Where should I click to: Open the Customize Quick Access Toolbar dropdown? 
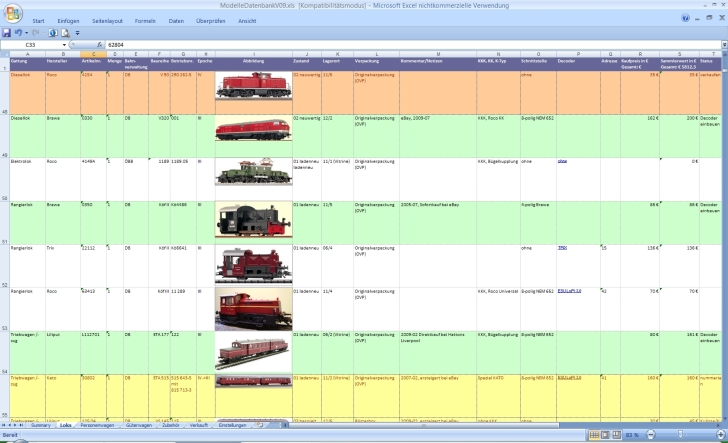[78, 33]
